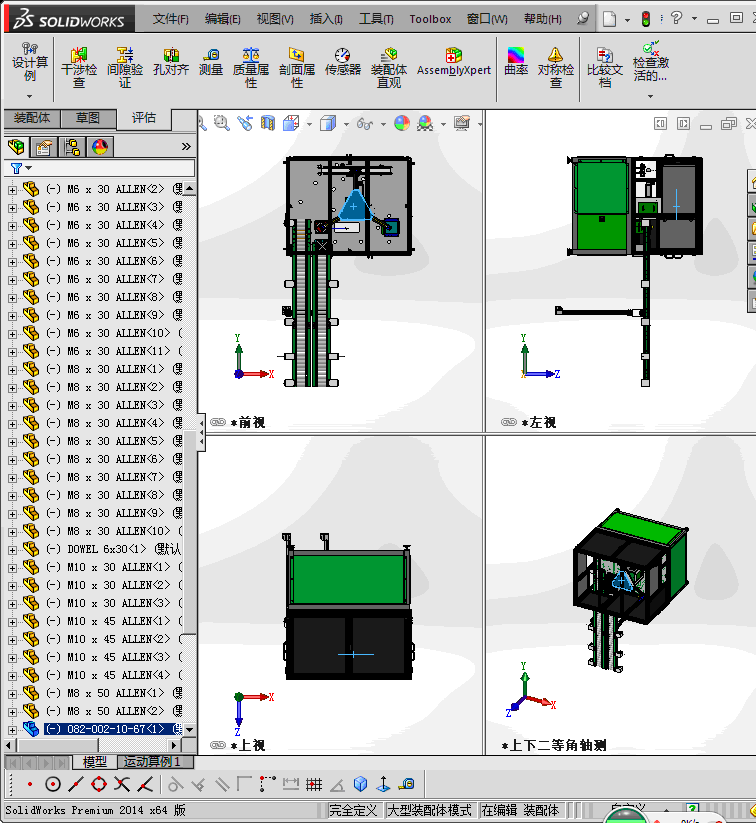Select the center point snap icon

52,784
